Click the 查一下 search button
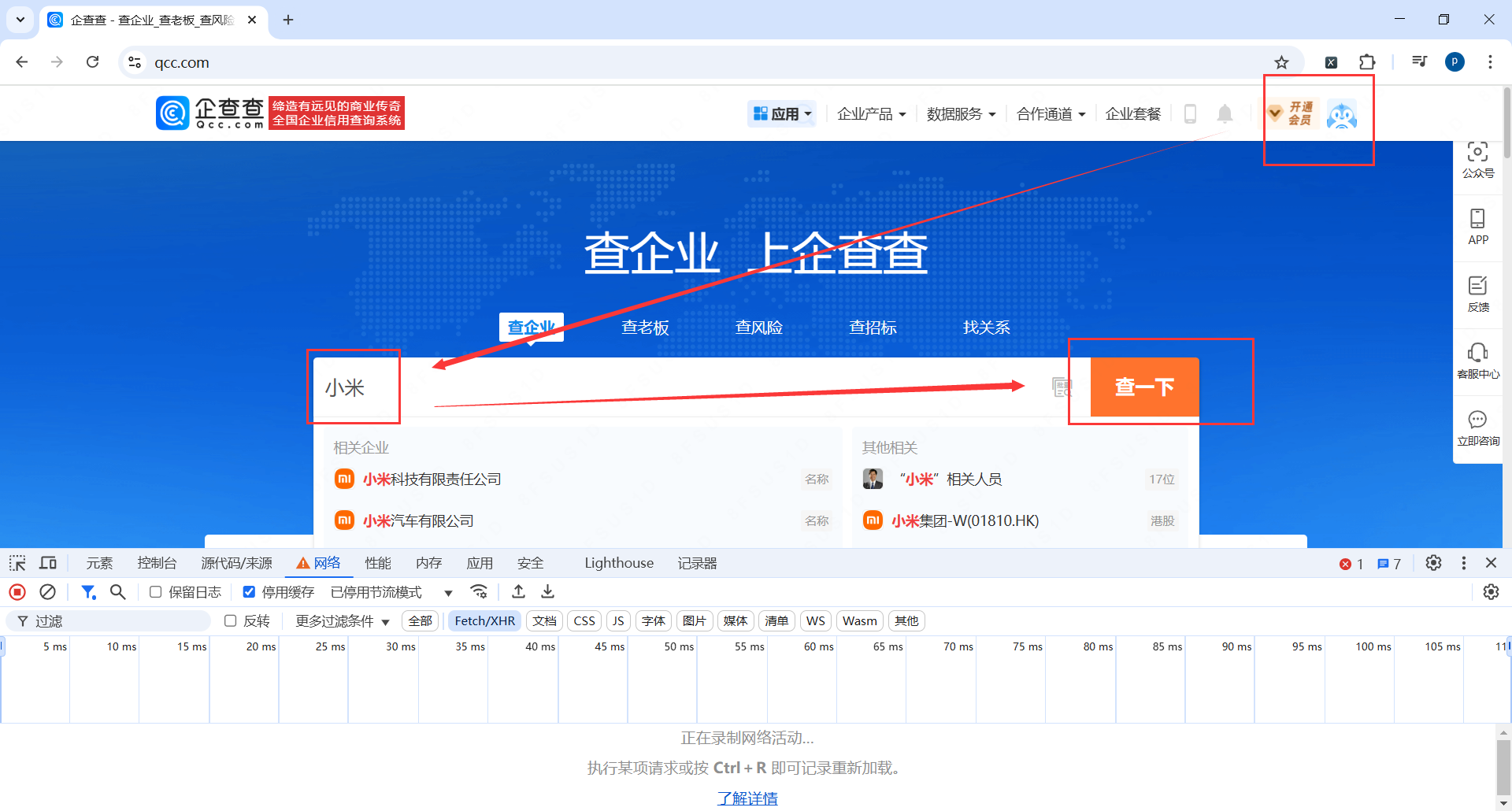Image resolution: width=1512 pixels, height=811 pixels. pyautogui.click(x=1145, y=387)
